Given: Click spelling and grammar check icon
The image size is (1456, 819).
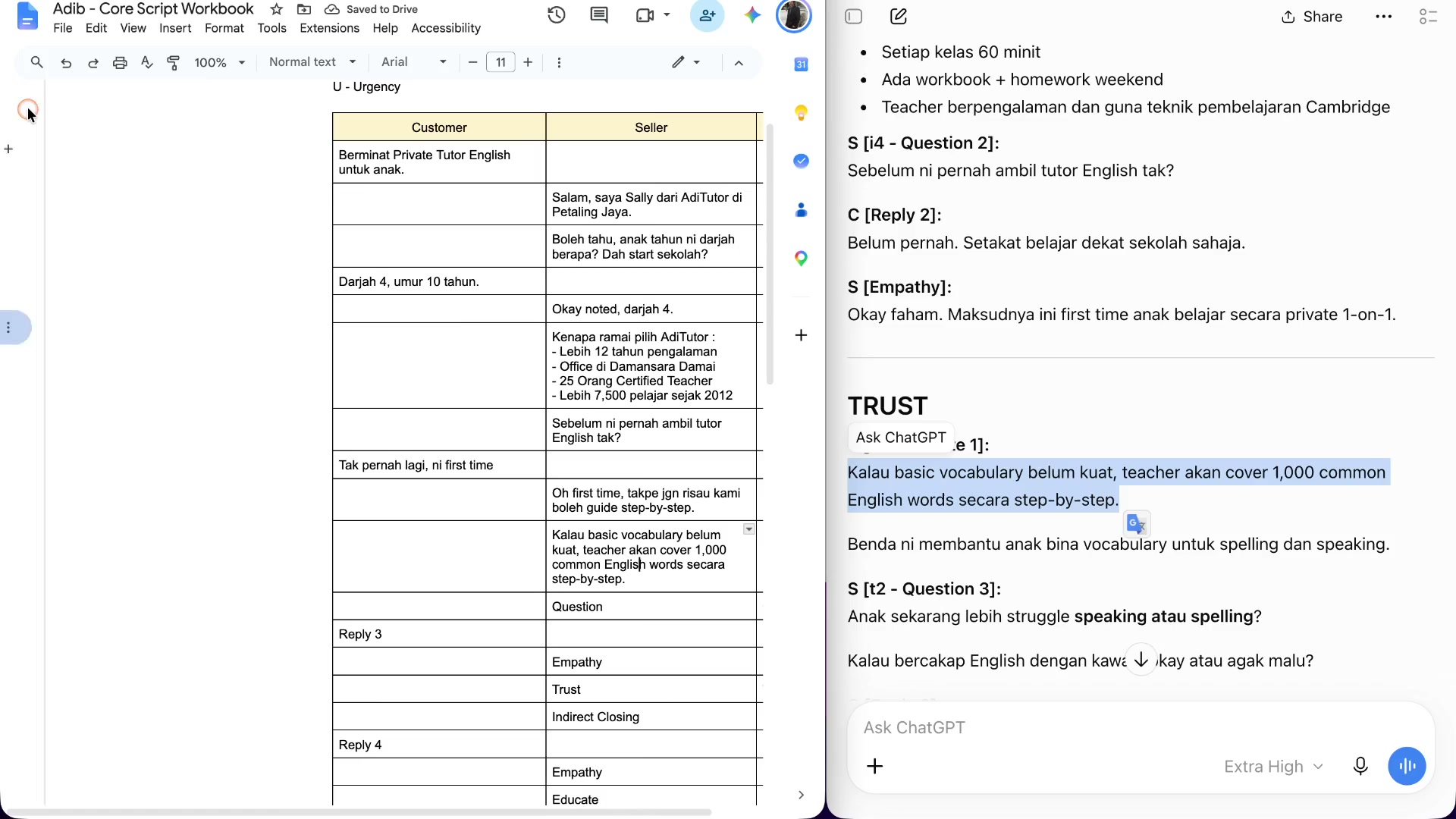Looking at the screenshot, I should [147, 62].
